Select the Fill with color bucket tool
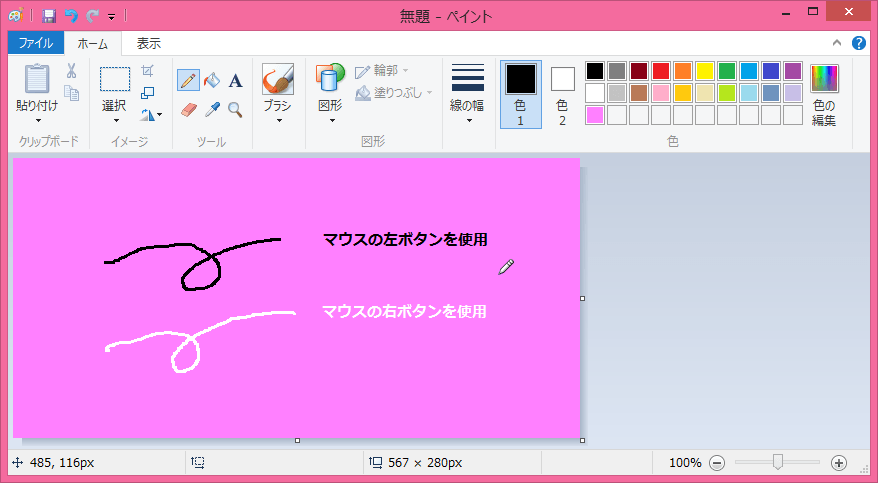Image resolution: width=878 pixels, height=483 pixels. [212, 80]
